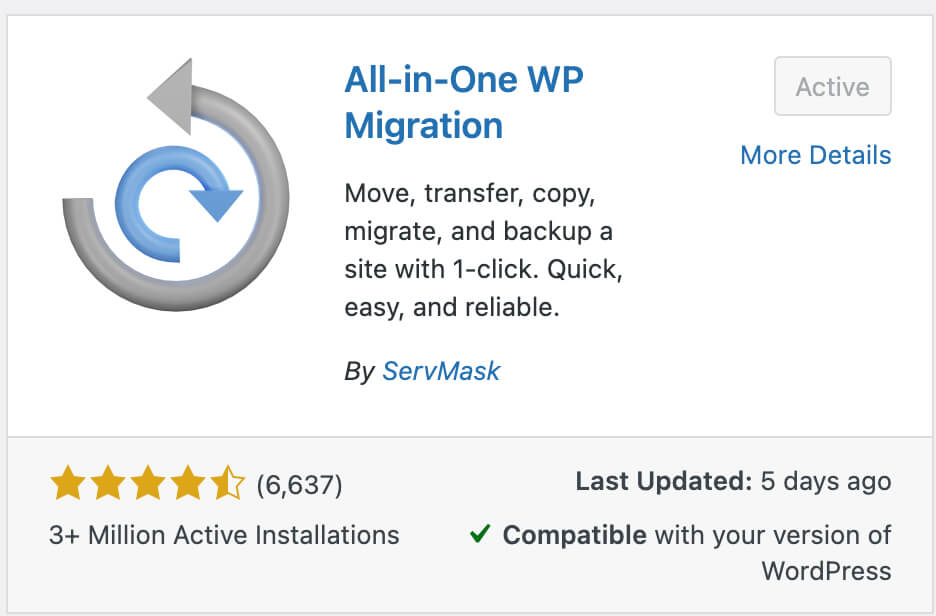Click the Last Updated label
Image resolution: width=936 pixels, height=616 pixels.
coord(662,481)
